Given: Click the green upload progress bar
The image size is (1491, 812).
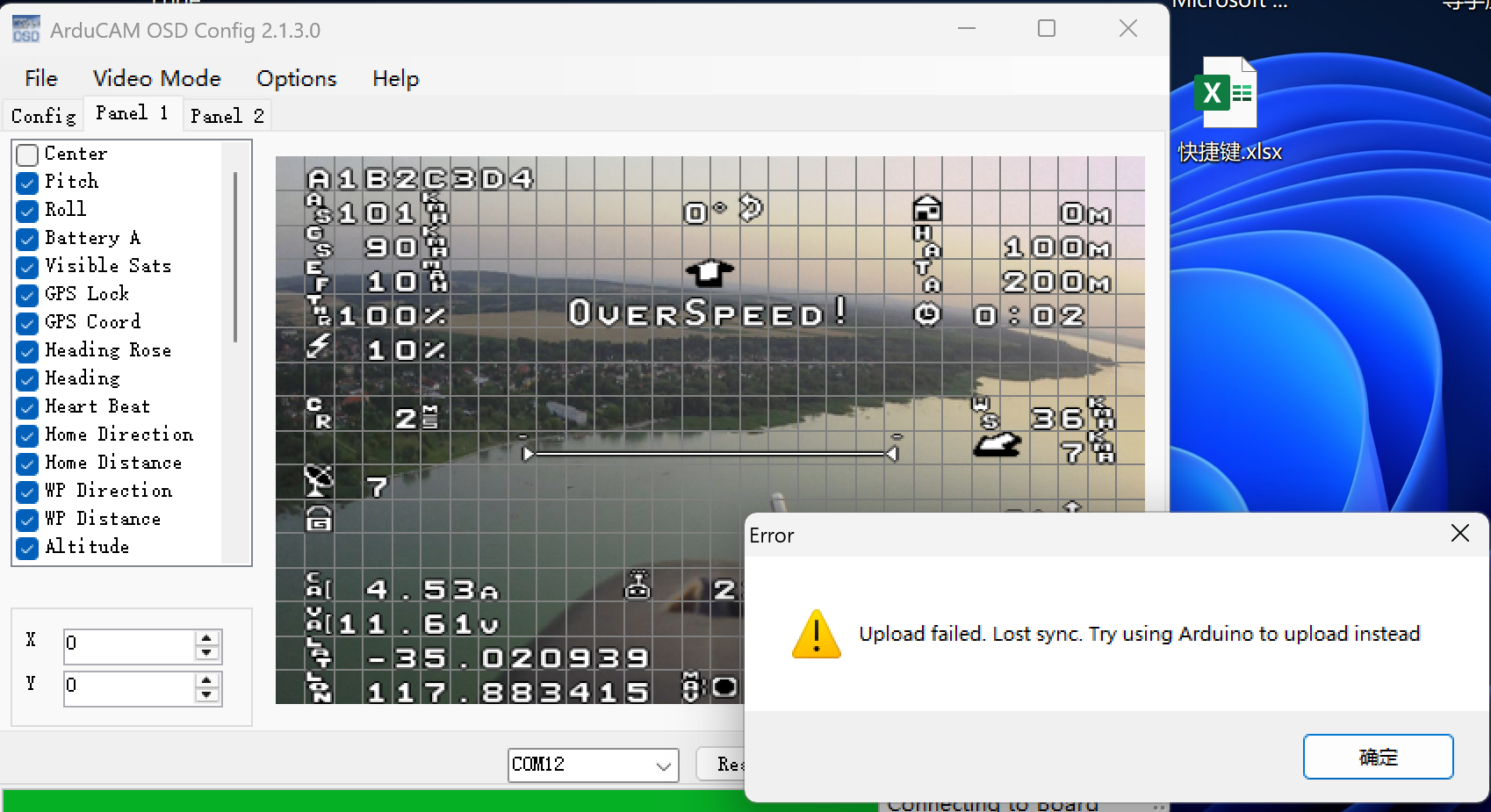Looking at the screenshot, I should point(439,801).
